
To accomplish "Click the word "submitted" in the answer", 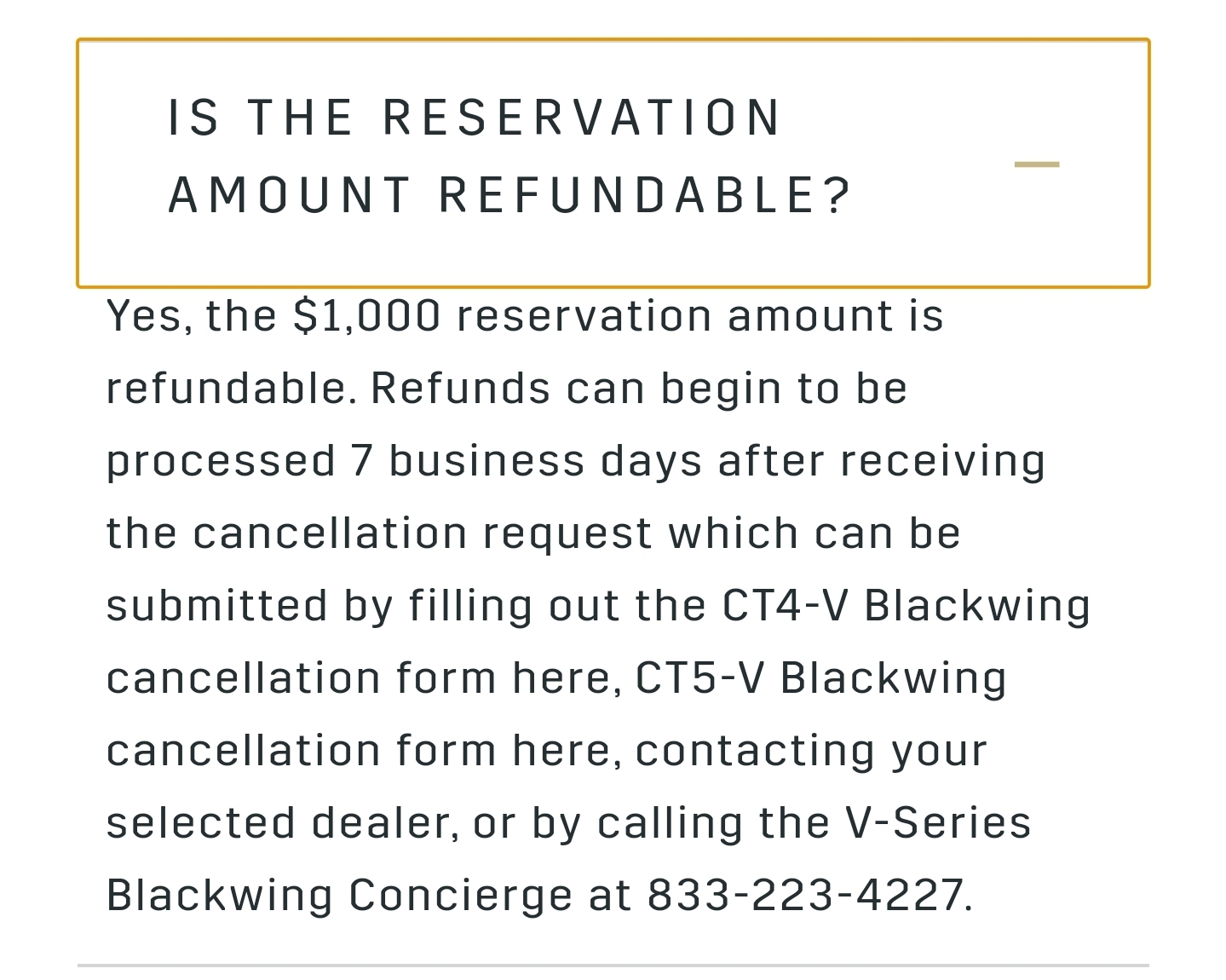I will (x=216, y=606).
